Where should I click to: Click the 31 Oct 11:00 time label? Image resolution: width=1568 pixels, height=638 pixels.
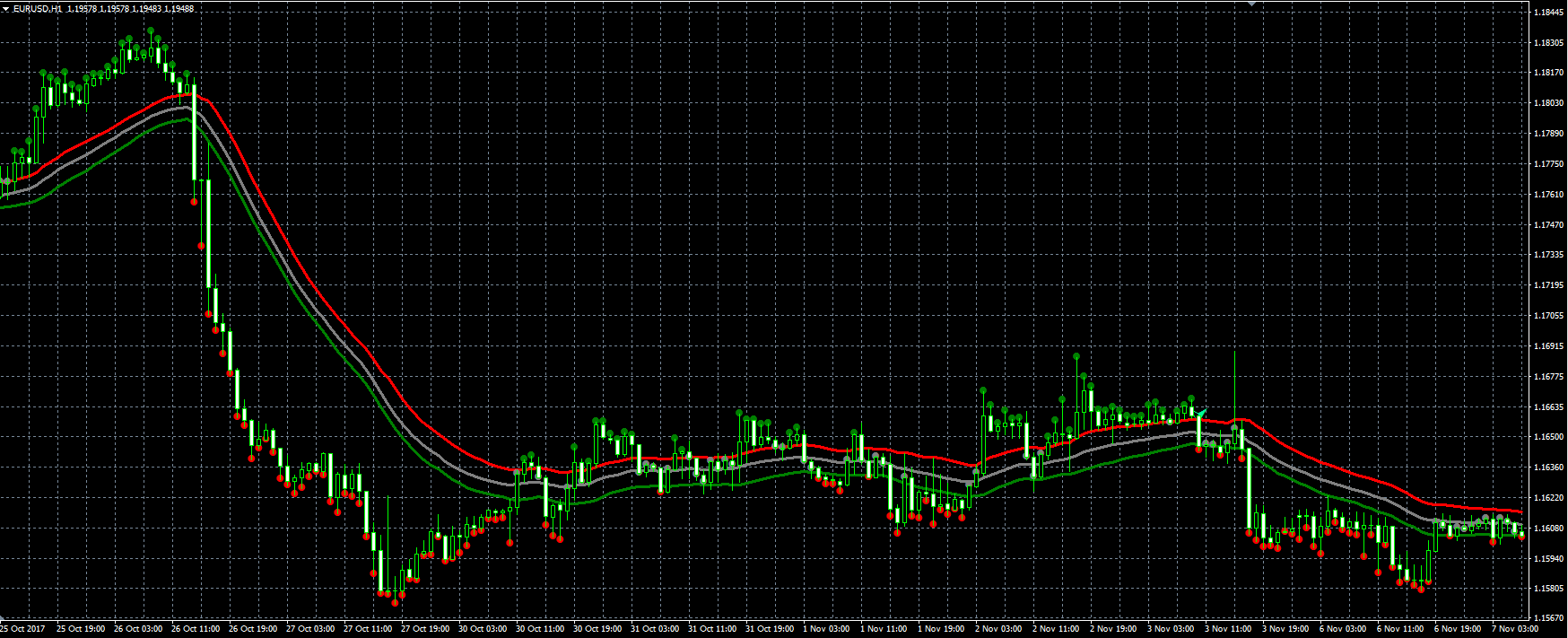tap(712, 629)
